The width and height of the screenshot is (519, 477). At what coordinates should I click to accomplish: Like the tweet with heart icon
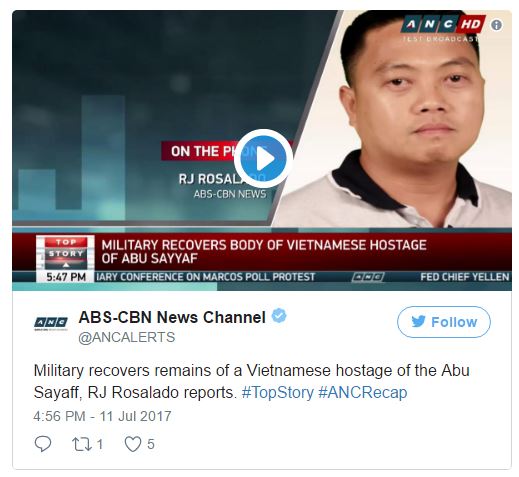133,444
